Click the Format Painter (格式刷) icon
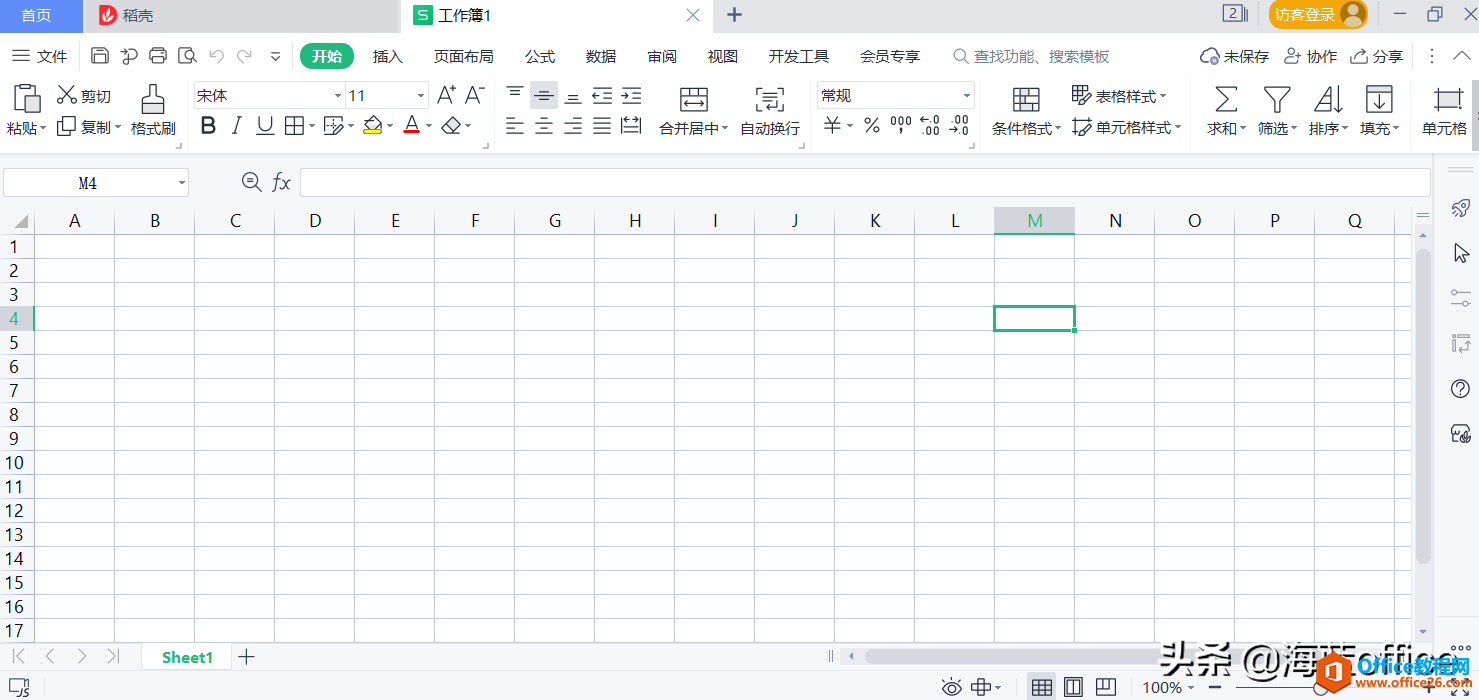Screen dimensions: 1479x700 pyautogui.click(x=152, y=100)
